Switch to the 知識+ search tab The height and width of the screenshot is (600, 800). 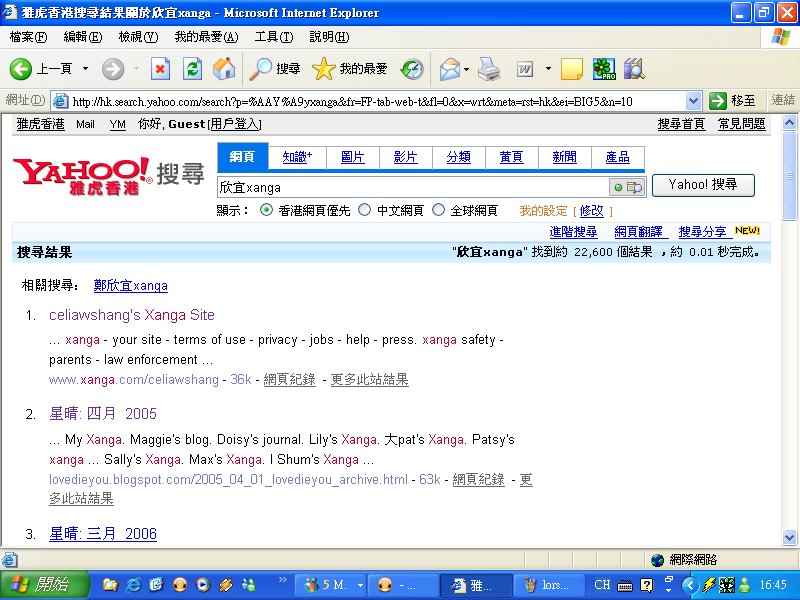297,157
